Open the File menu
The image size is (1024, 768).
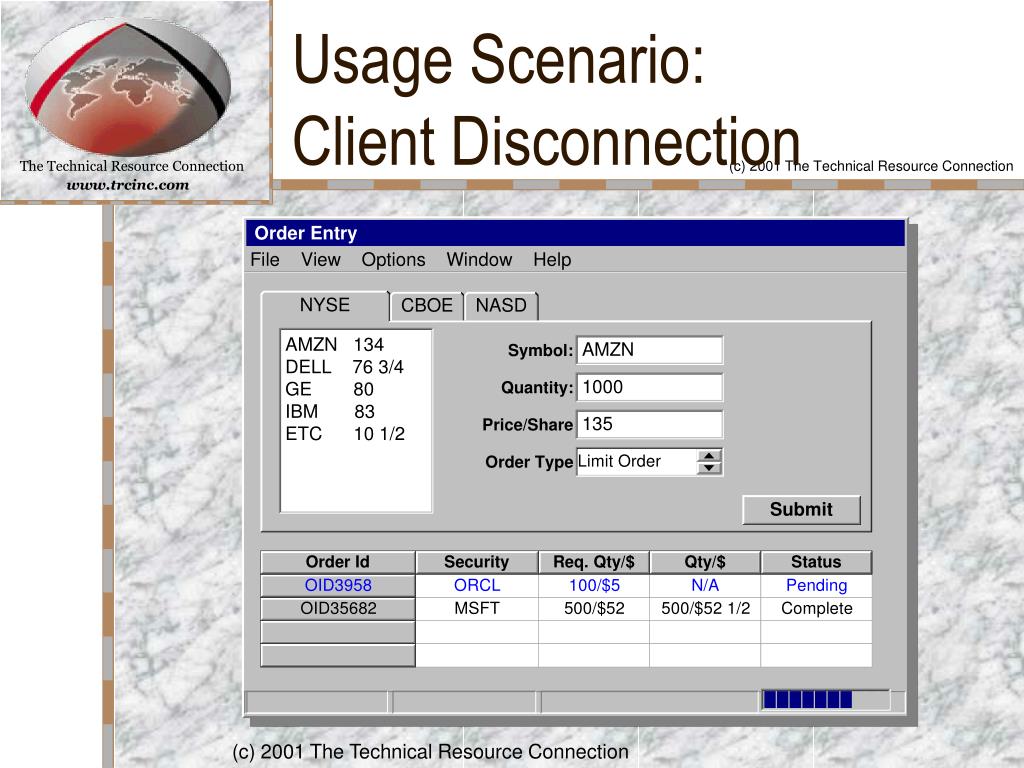(x=264, y=260)
